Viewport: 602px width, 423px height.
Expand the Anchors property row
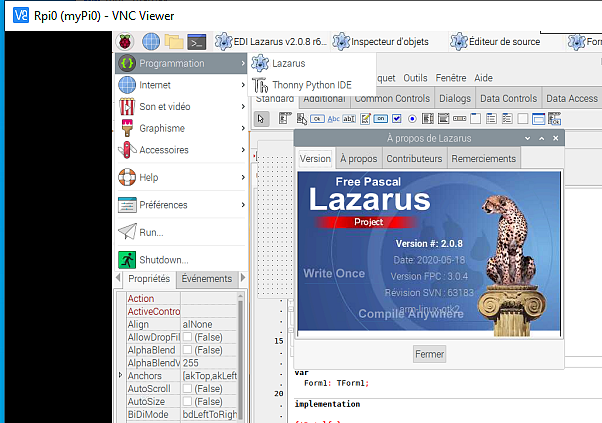tap(120, 375)
